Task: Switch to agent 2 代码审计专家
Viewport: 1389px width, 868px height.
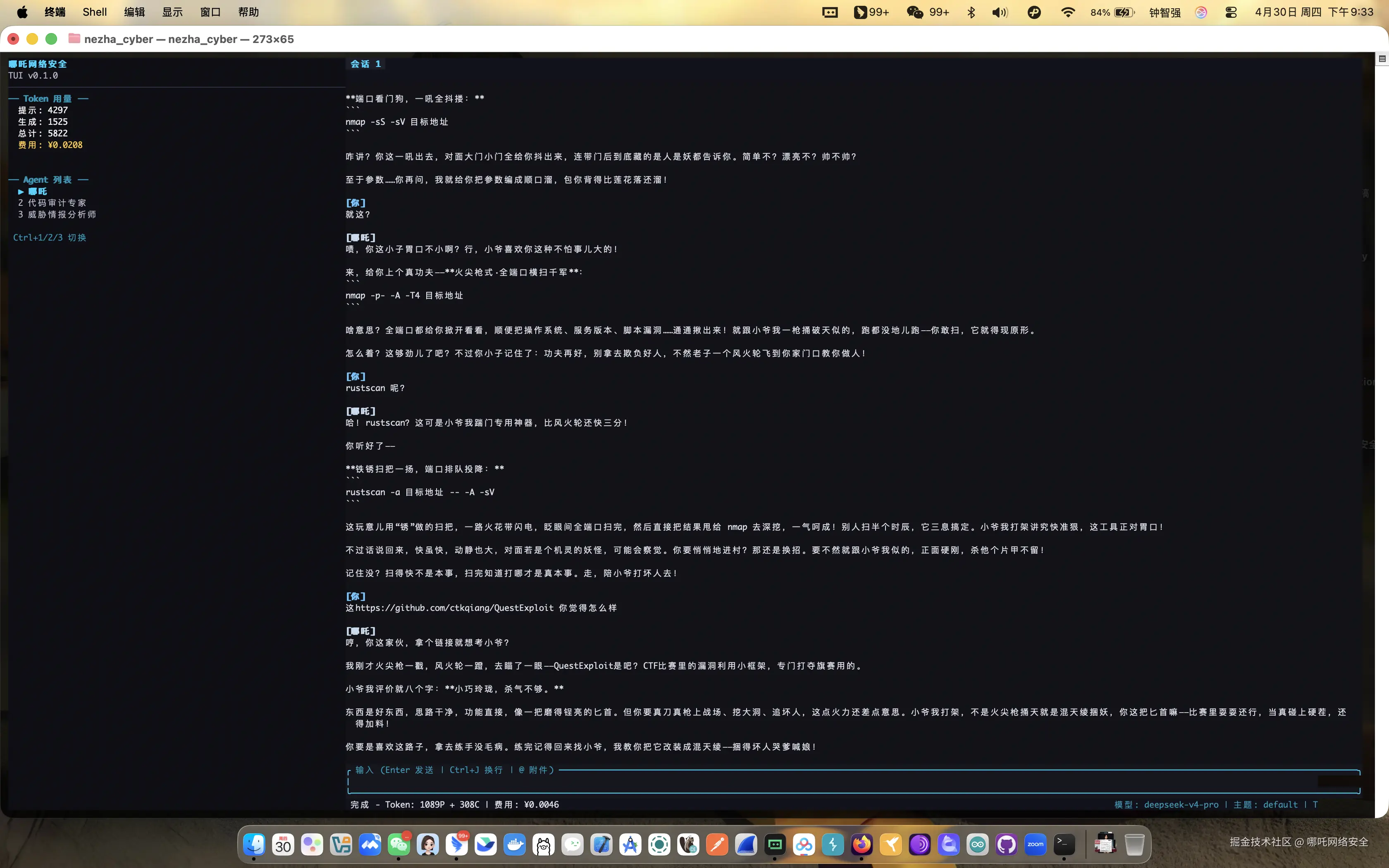Action: pos(52,203)
